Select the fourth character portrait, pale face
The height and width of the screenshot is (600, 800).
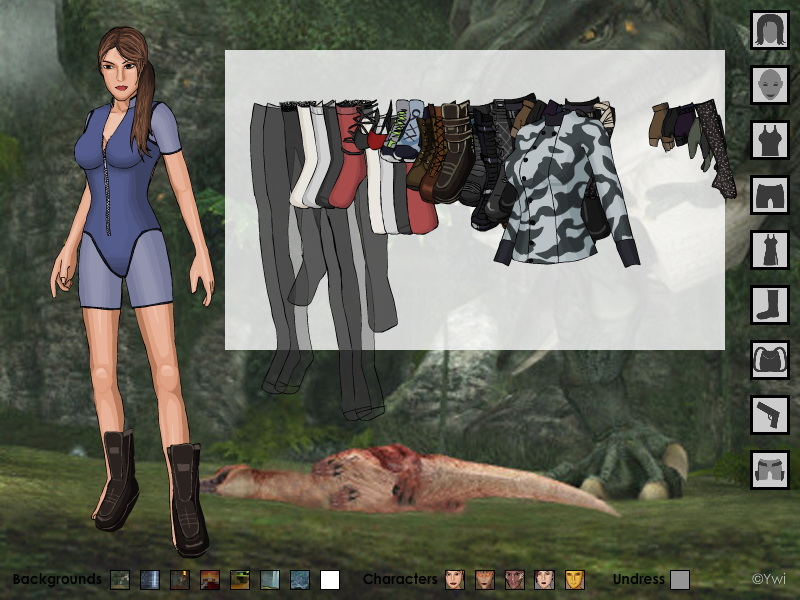coord(544,580)
